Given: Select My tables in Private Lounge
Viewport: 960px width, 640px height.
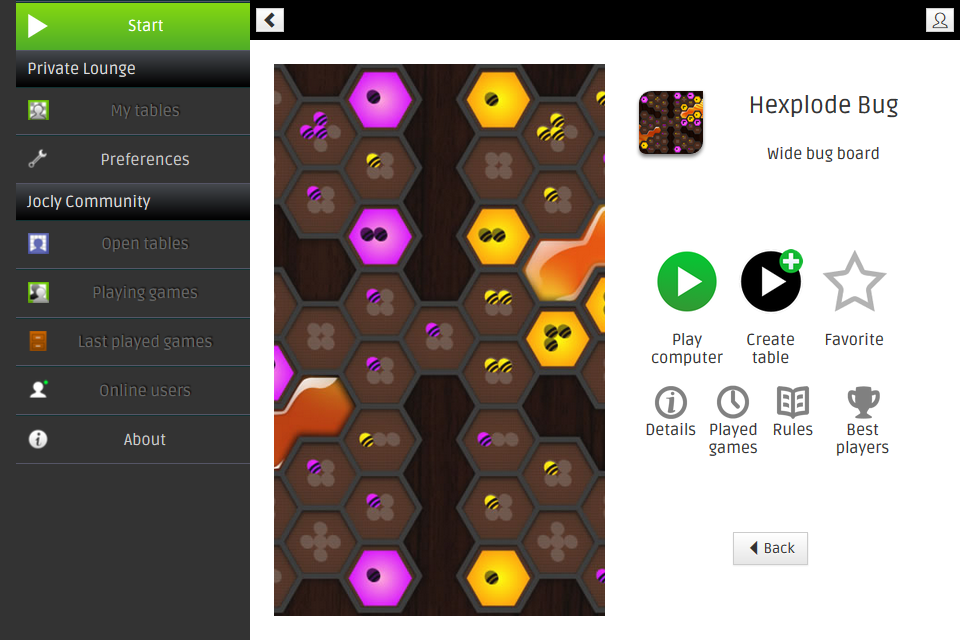Looking at the screenshot, I should point(133,110).
